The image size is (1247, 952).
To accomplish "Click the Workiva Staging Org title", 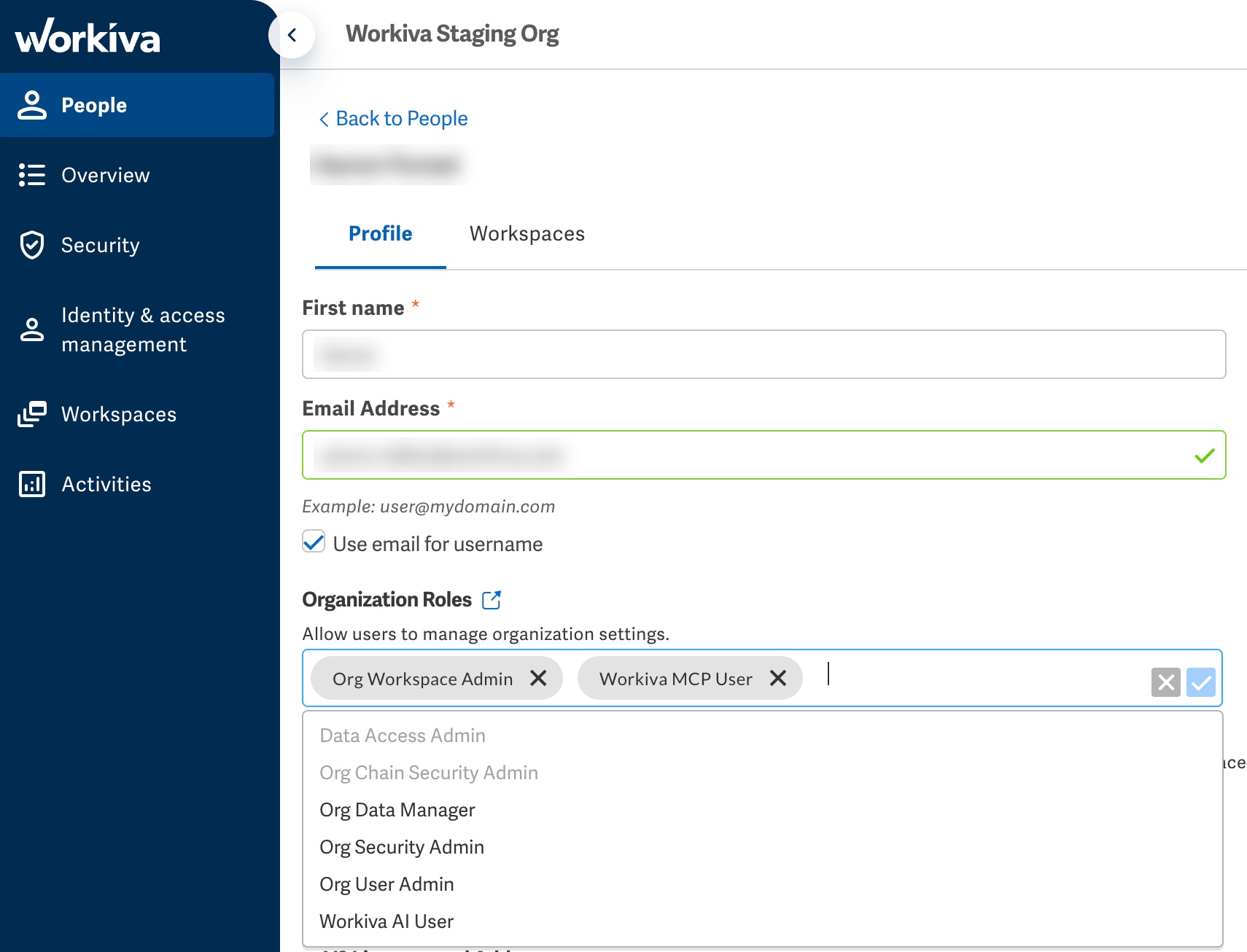I will 452,34.
